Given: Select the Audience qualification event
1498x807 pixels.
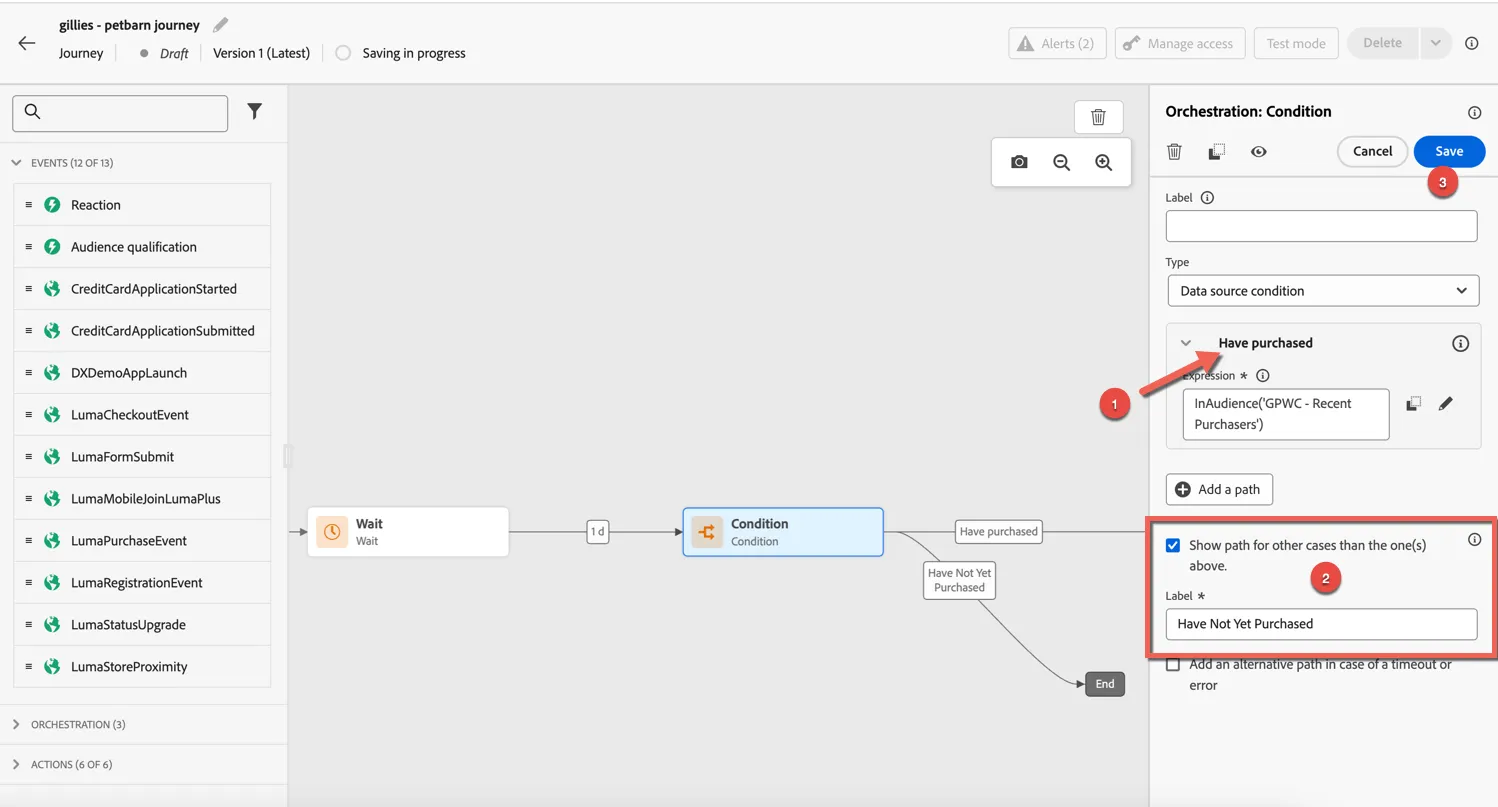Looking at the screenshot, I should coord(142,247).
